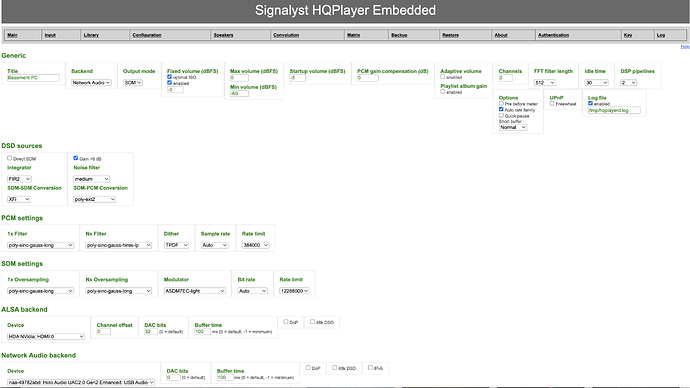
Task: Click the Max volume input field
Action: [239, 78]
